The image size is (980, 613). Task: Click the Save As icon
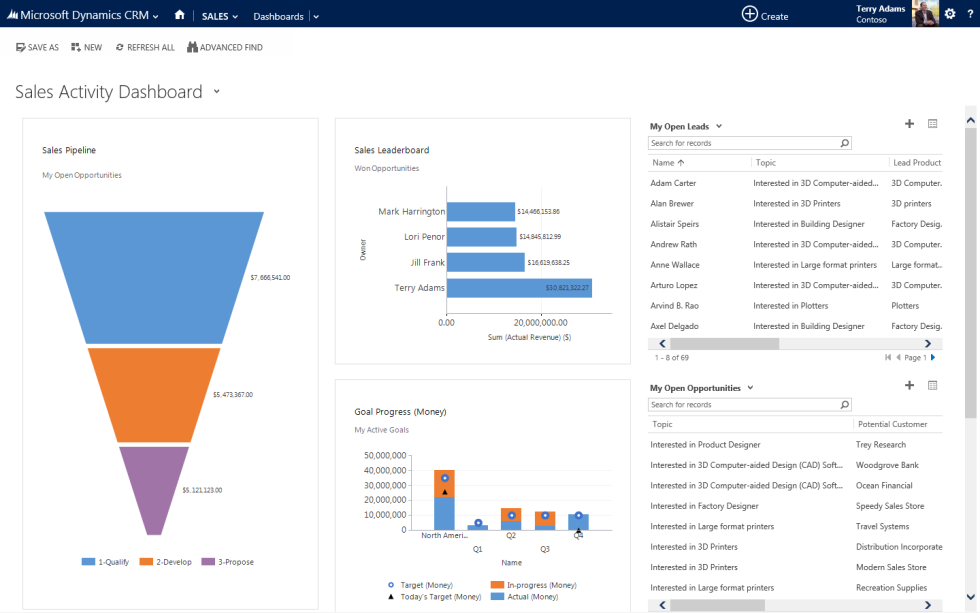pos(21,46)
